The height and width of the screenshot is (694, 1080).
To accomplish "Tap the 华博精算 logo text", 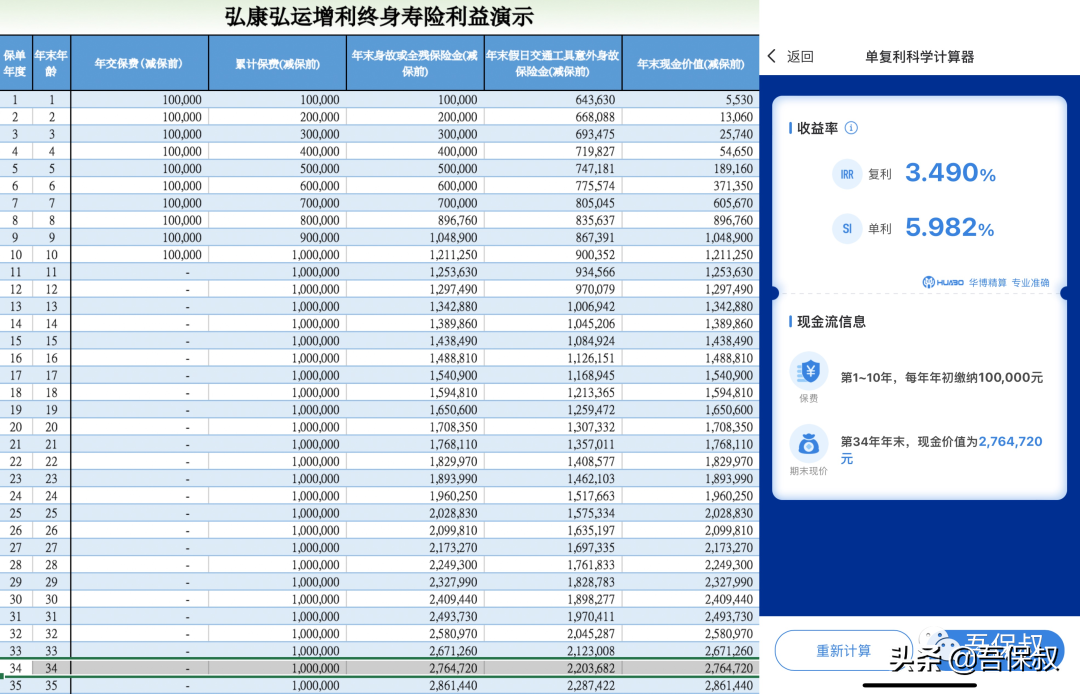I will [987, 282].
